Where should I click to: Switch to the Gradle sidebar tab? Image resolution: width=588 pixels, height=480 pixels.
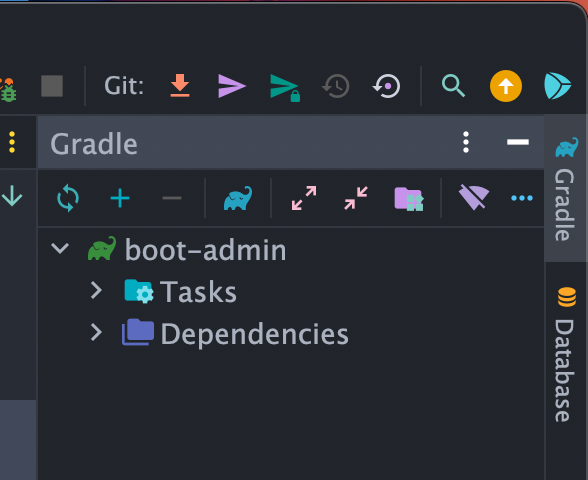click(x=566, y=189)
